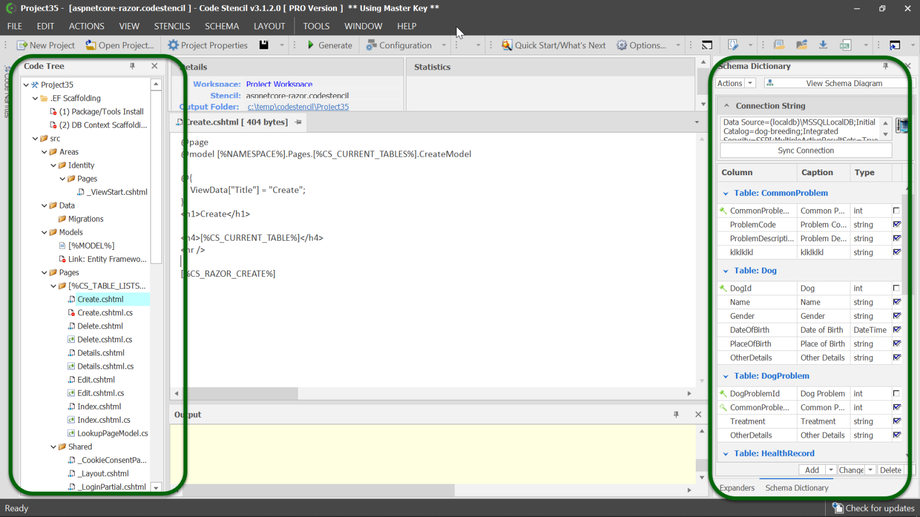Screen dimensions: 920x517
Task: Select Delete.cshtml in the Code Tree
Action: pos(100,326)
